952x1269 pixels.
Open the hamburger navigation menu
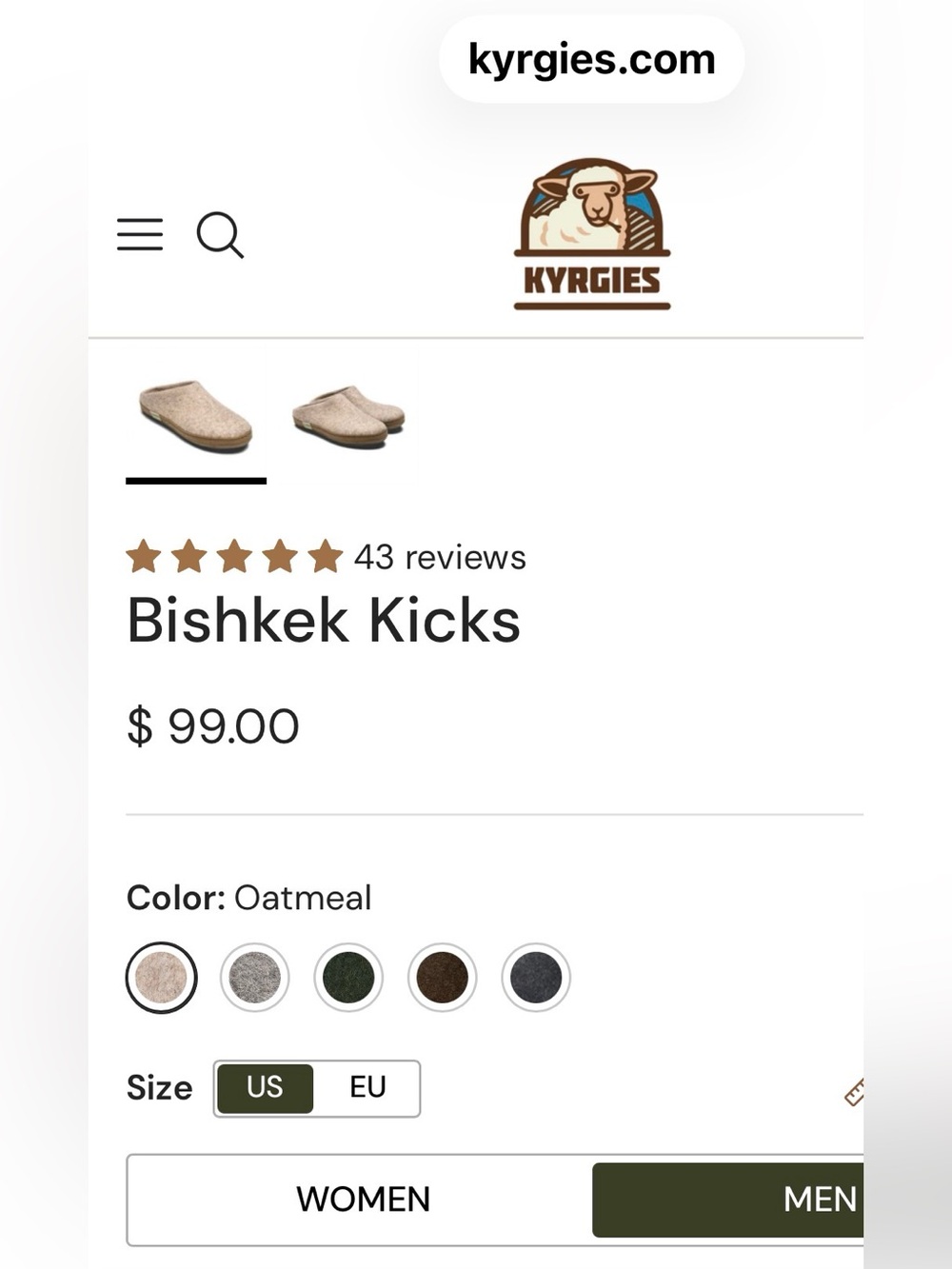coord(140,234)
